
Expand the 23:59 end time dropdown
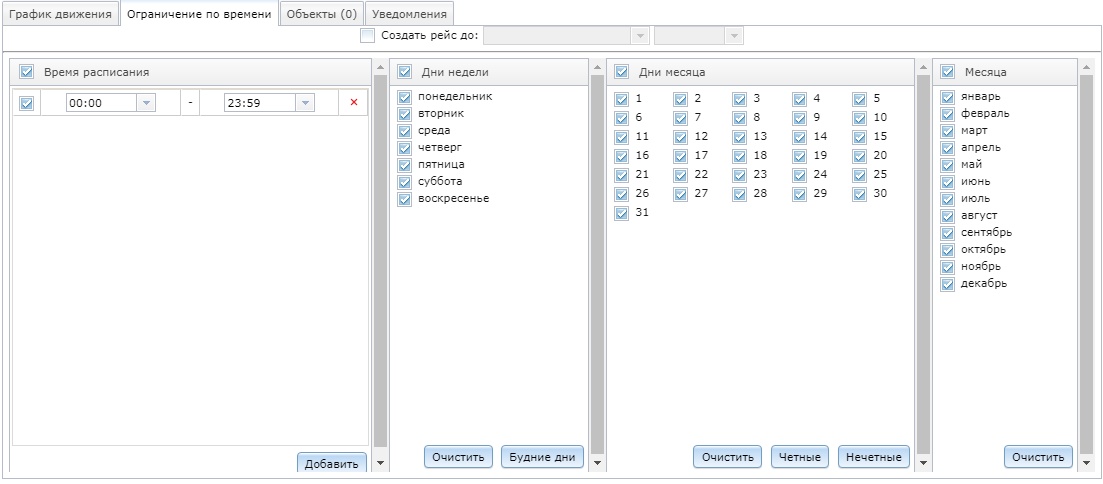305,103
